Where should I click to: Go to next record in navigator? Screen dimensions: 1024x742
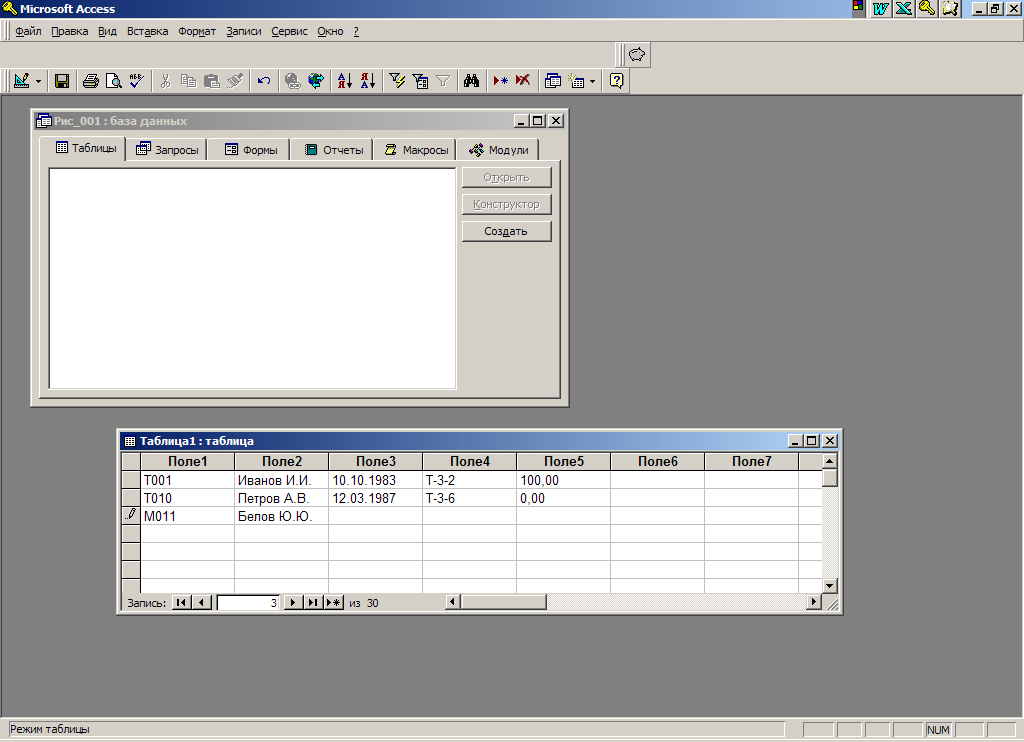[293, 602]
